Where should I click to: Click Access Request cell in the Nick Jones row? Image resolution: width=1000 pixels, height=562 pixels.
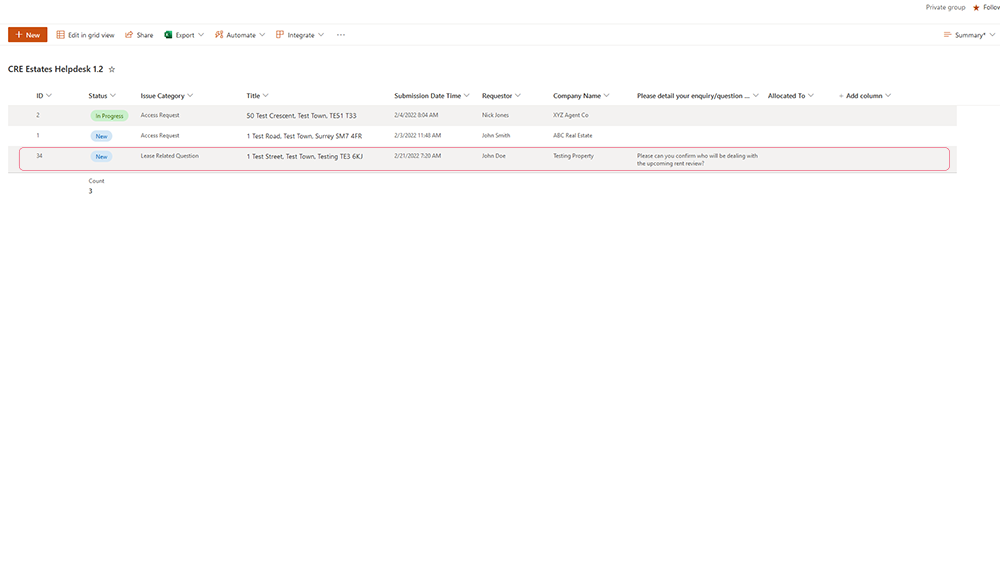160,115
